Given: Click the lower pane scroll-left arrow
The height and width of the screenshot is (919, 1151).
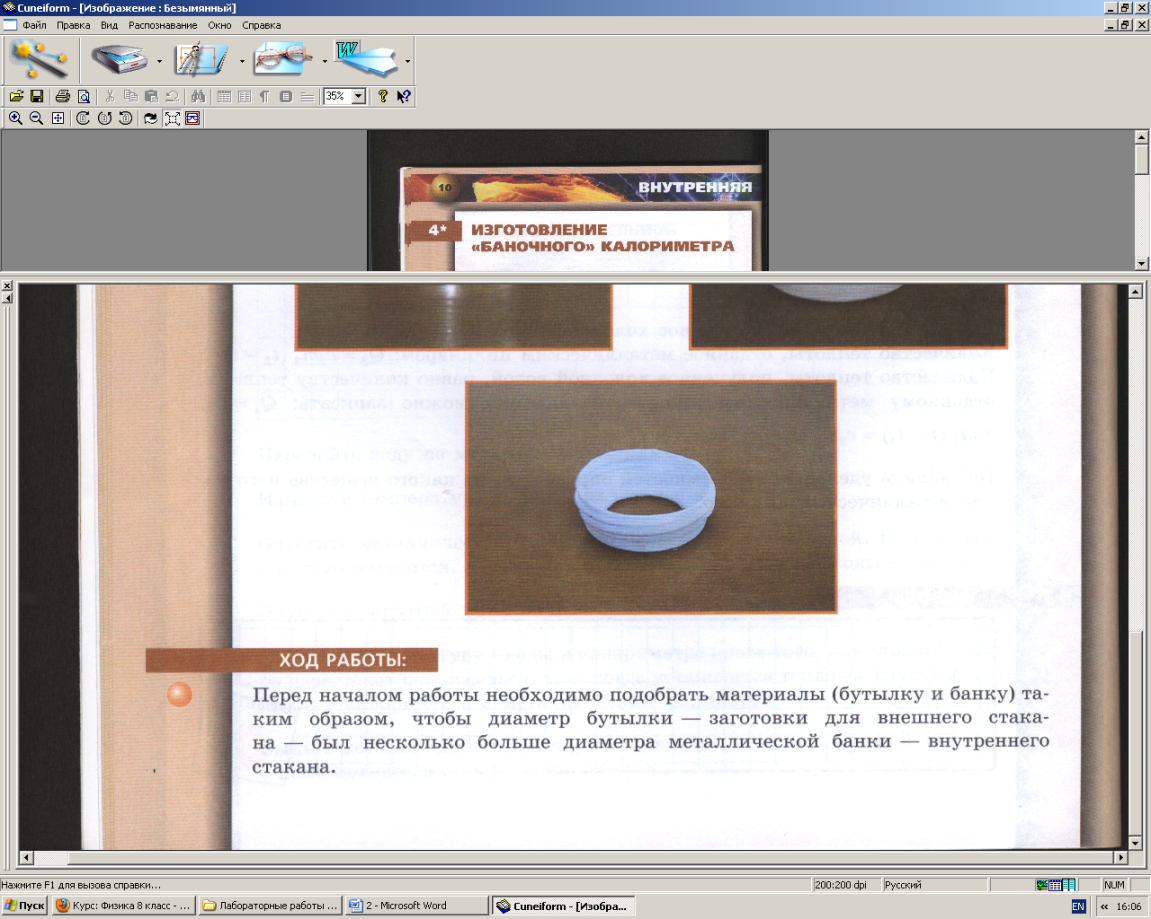Looking at the screenshot, I should (x=26, y=857).
